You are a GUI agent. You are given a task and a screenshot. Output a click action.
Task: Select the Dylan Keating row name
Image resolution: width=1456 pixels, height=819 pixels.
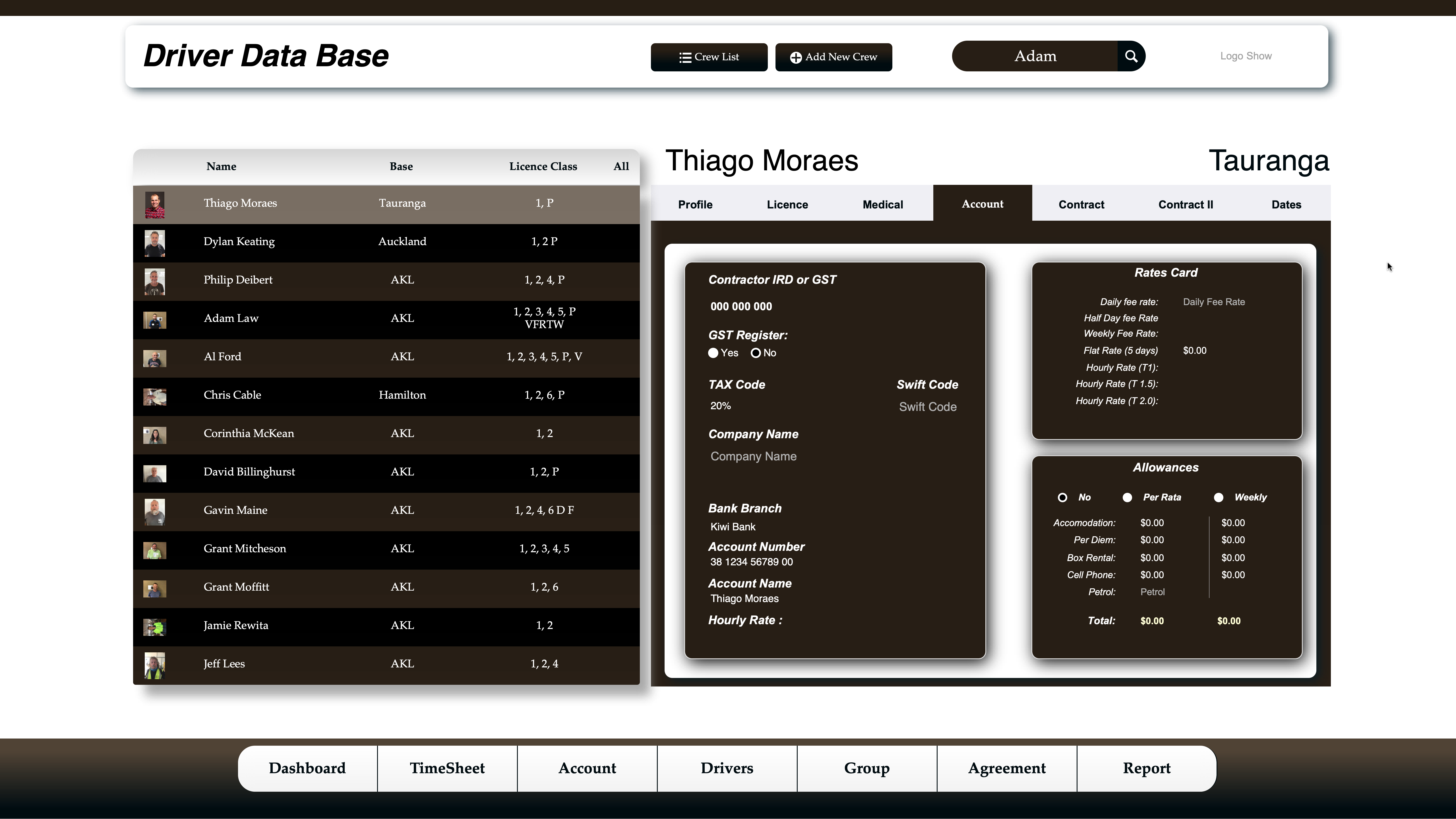(239, 241)
